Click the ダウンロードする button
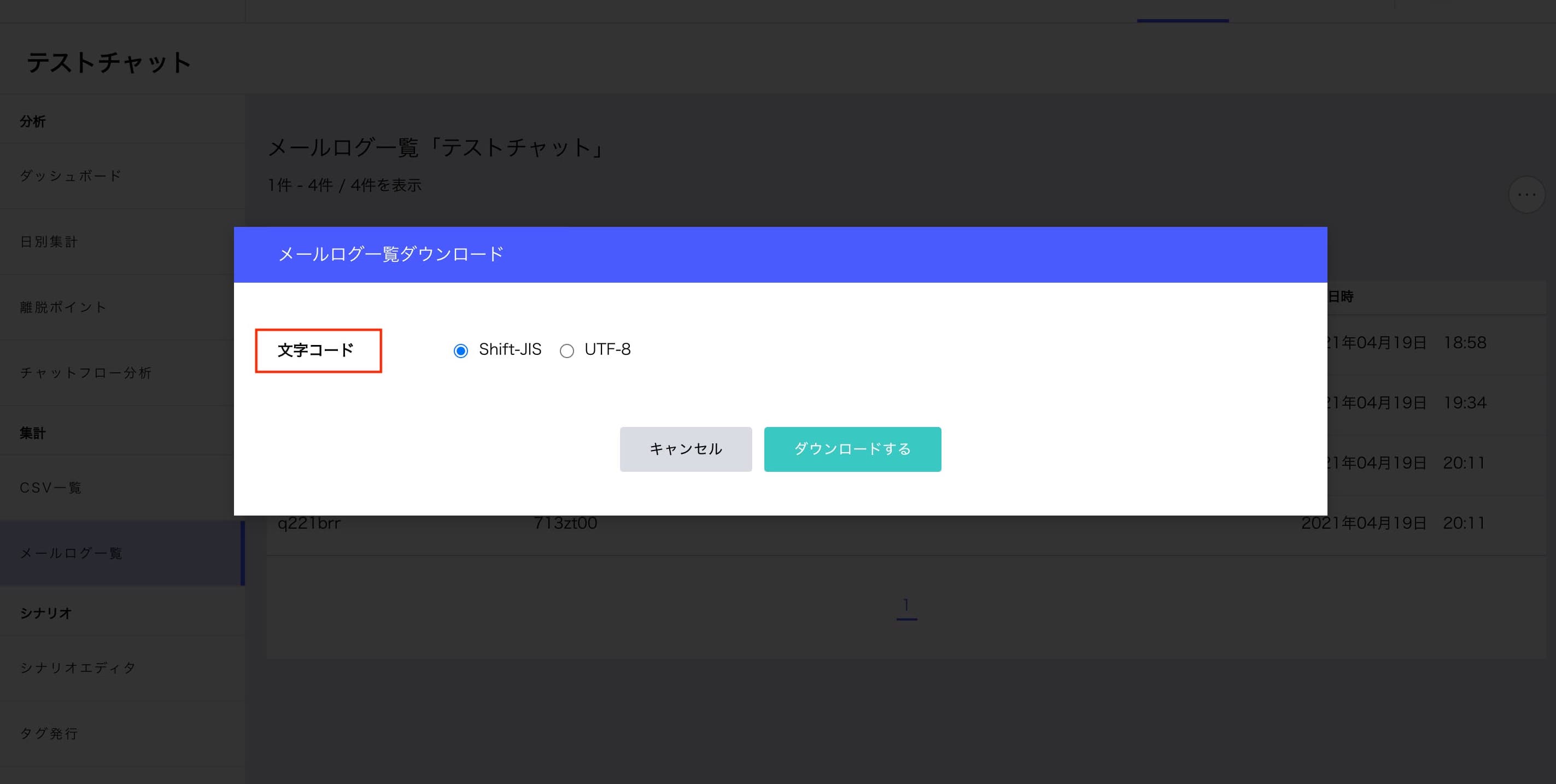The width and height of the screenshot is (1556, 784). [x=852, y=449]
